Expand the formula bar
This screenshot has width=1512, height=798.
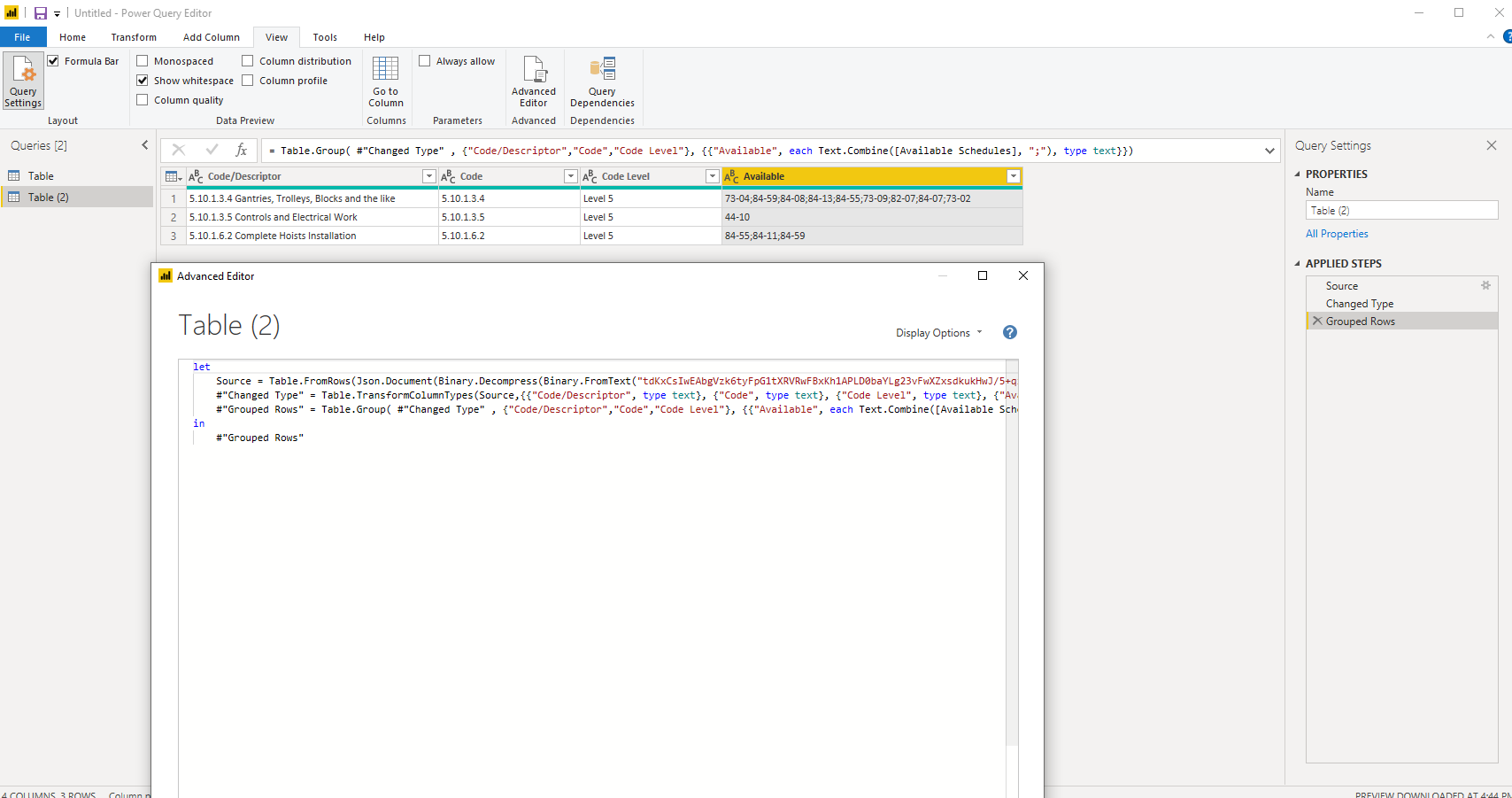1269,151
